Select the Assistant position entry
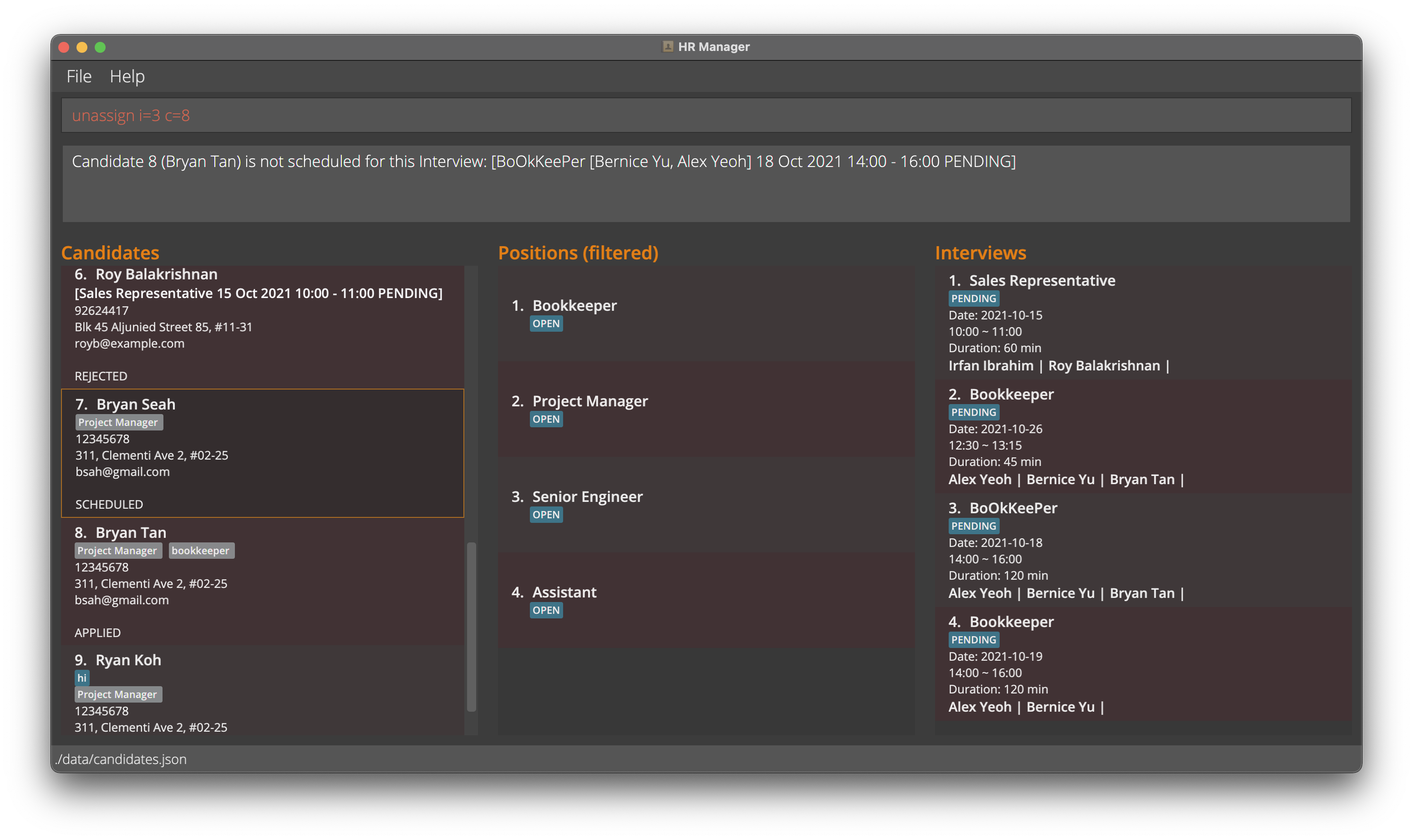This screenshot has height=840, width=1413. tap(706, 600)
